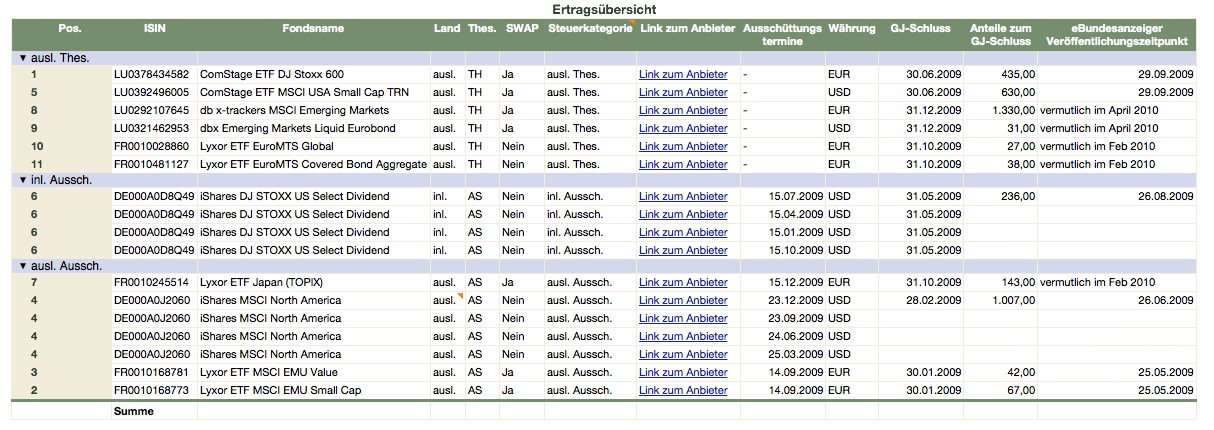The height and width of the screenshot is (430, 1214).
Task: Select the publication date '26.06.2009'
Action: pos(1165,300)
